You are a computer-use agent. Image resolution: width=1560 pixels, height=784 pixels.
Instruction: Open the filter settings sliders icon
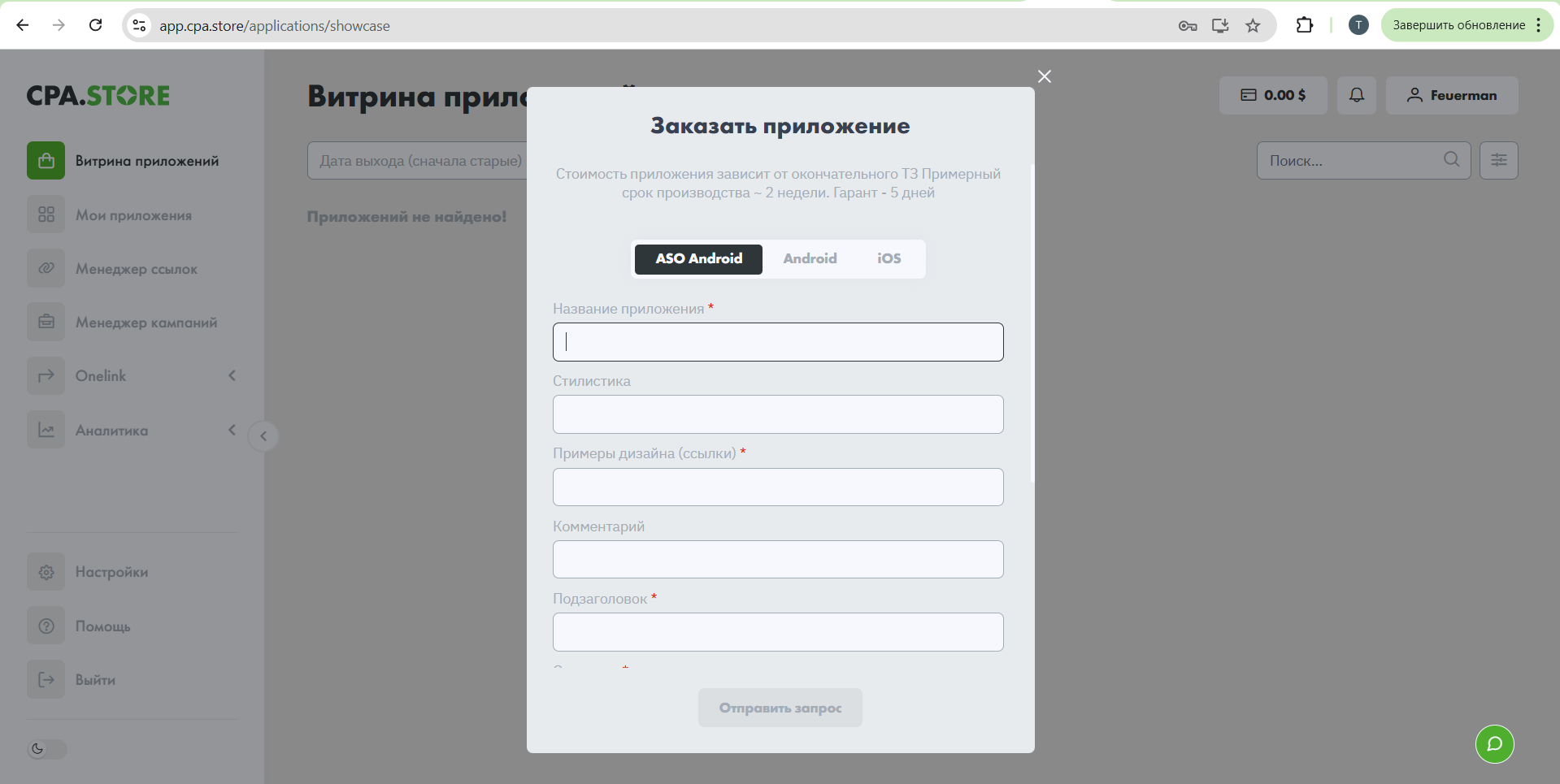coord(1499,161)
